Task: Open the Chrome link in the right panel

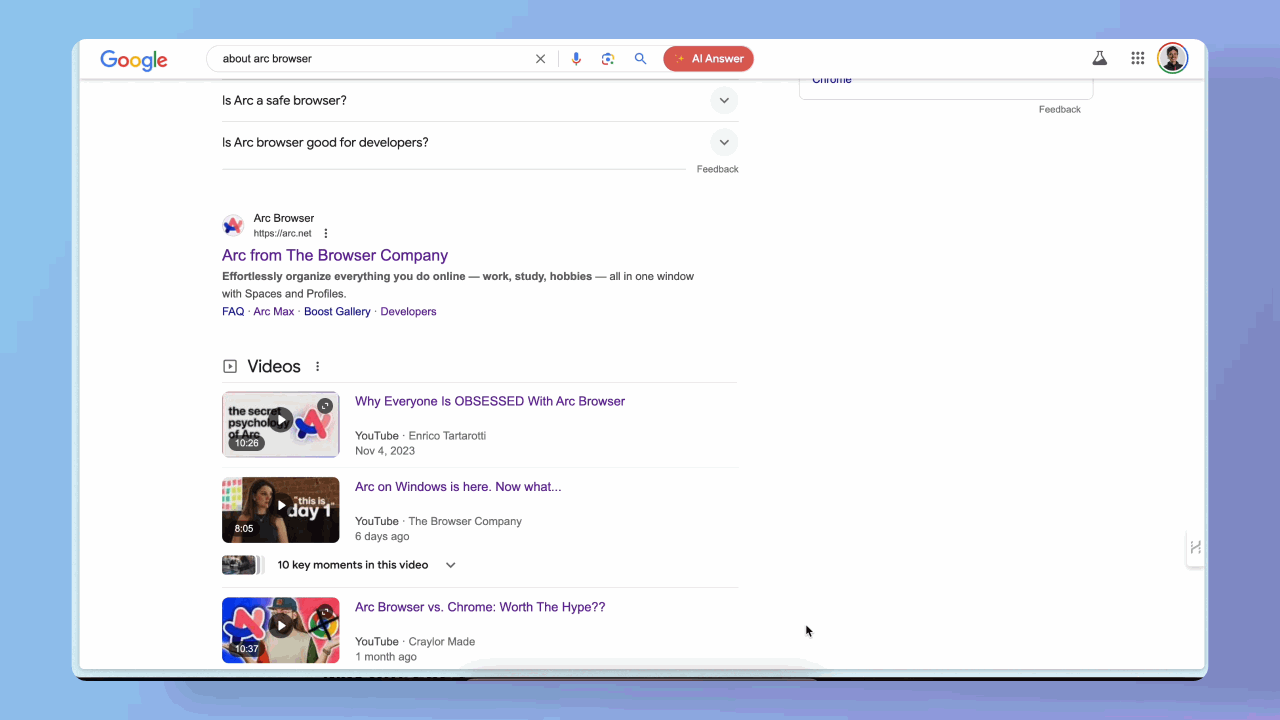Action: click(x=832, y=80)
